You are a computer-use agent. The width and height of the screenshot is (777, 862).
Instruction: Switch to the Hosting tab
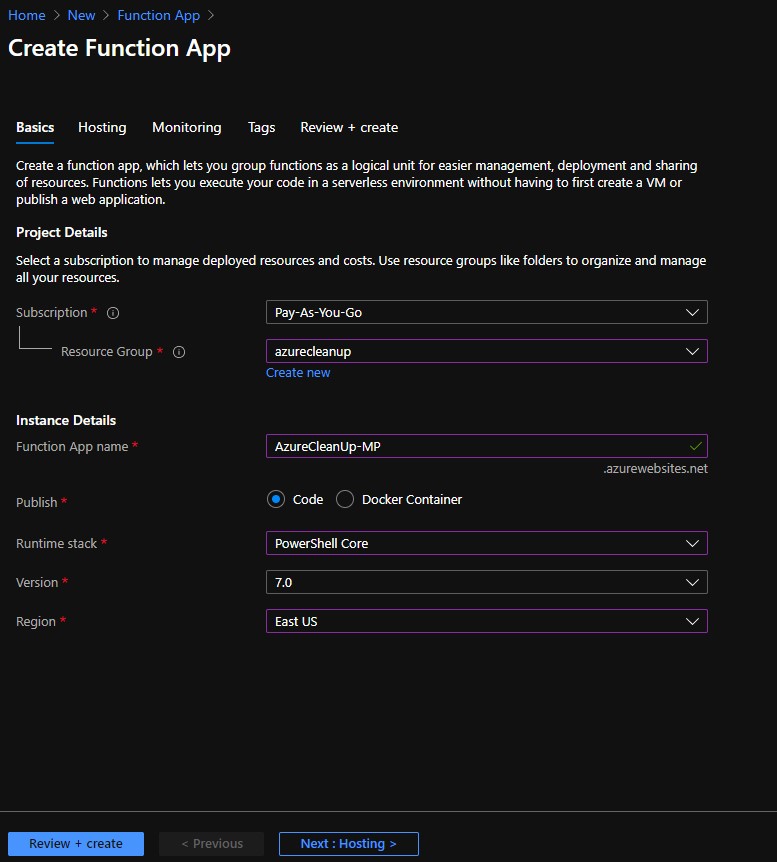tap(102, 128)
